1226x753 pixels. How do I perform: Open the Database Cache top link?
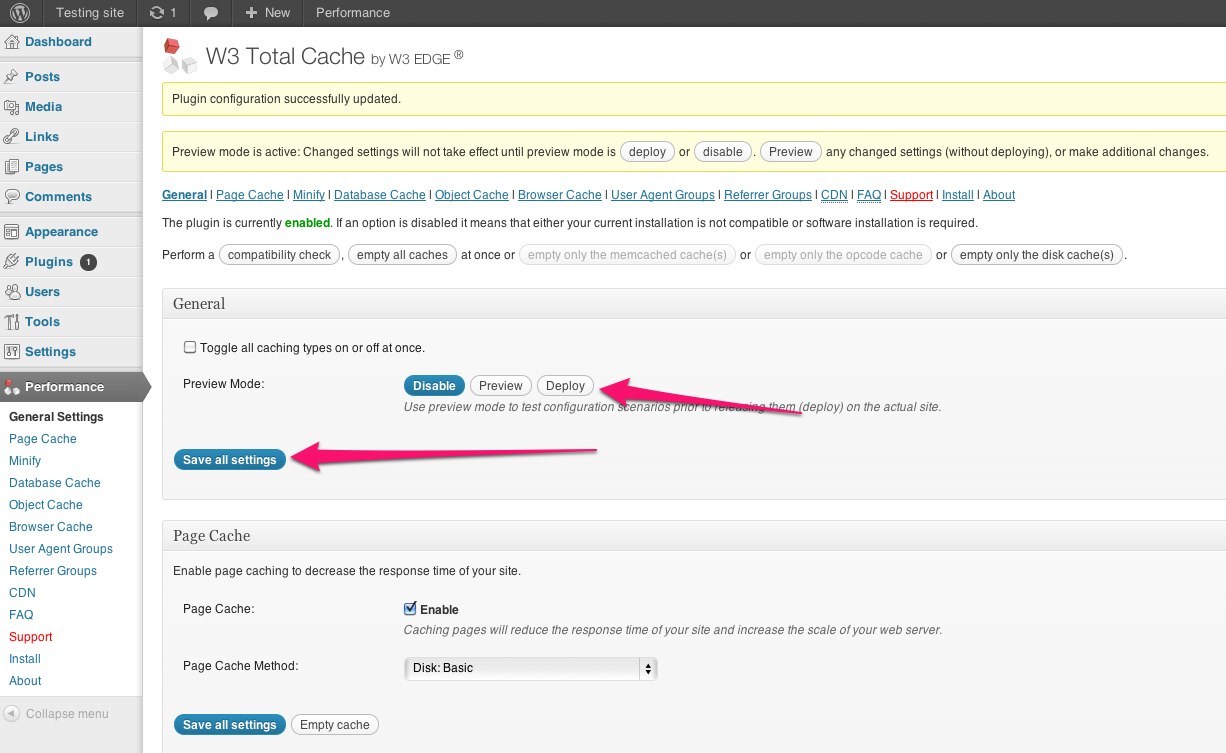pyautogui.click(x=380, y=195)
